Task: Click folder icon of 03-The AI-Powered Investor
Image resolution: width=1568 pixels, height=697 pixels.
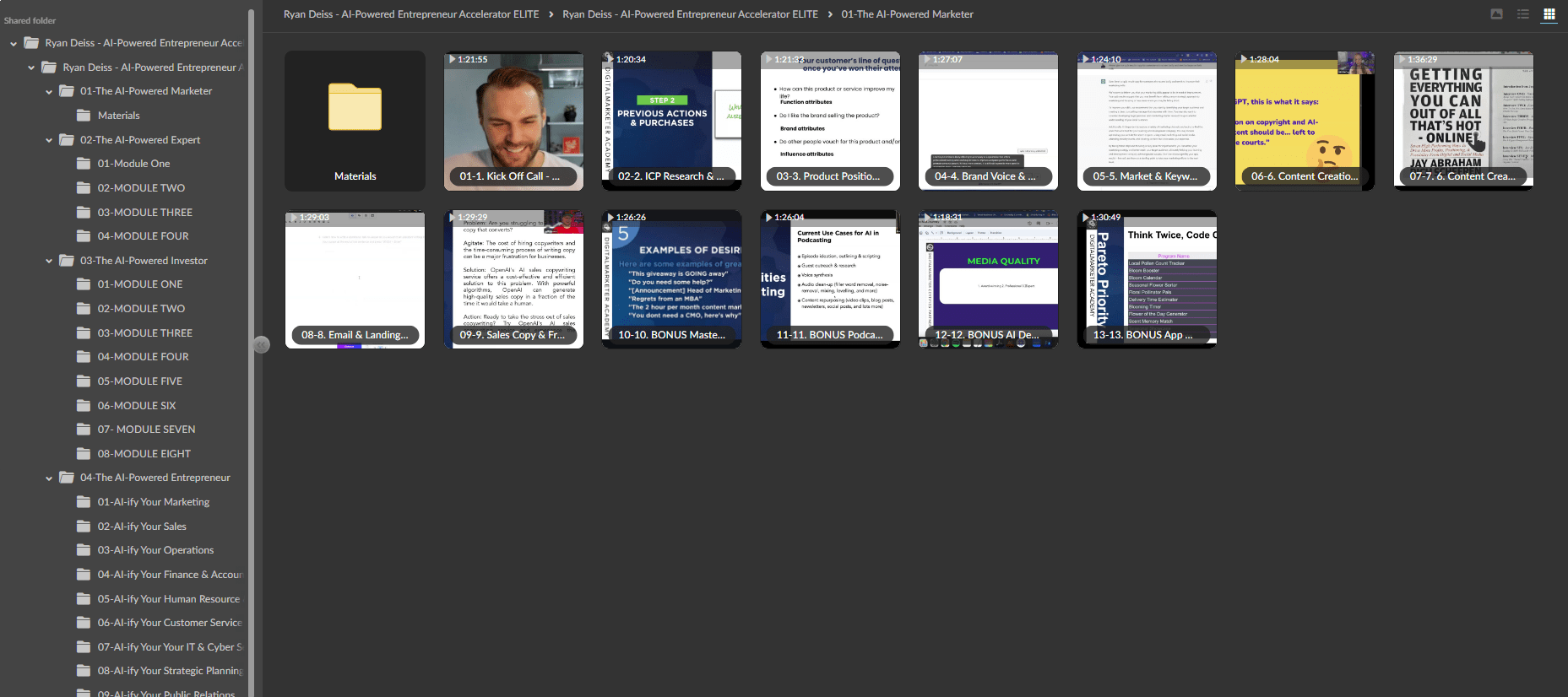Action: (67, 261)
